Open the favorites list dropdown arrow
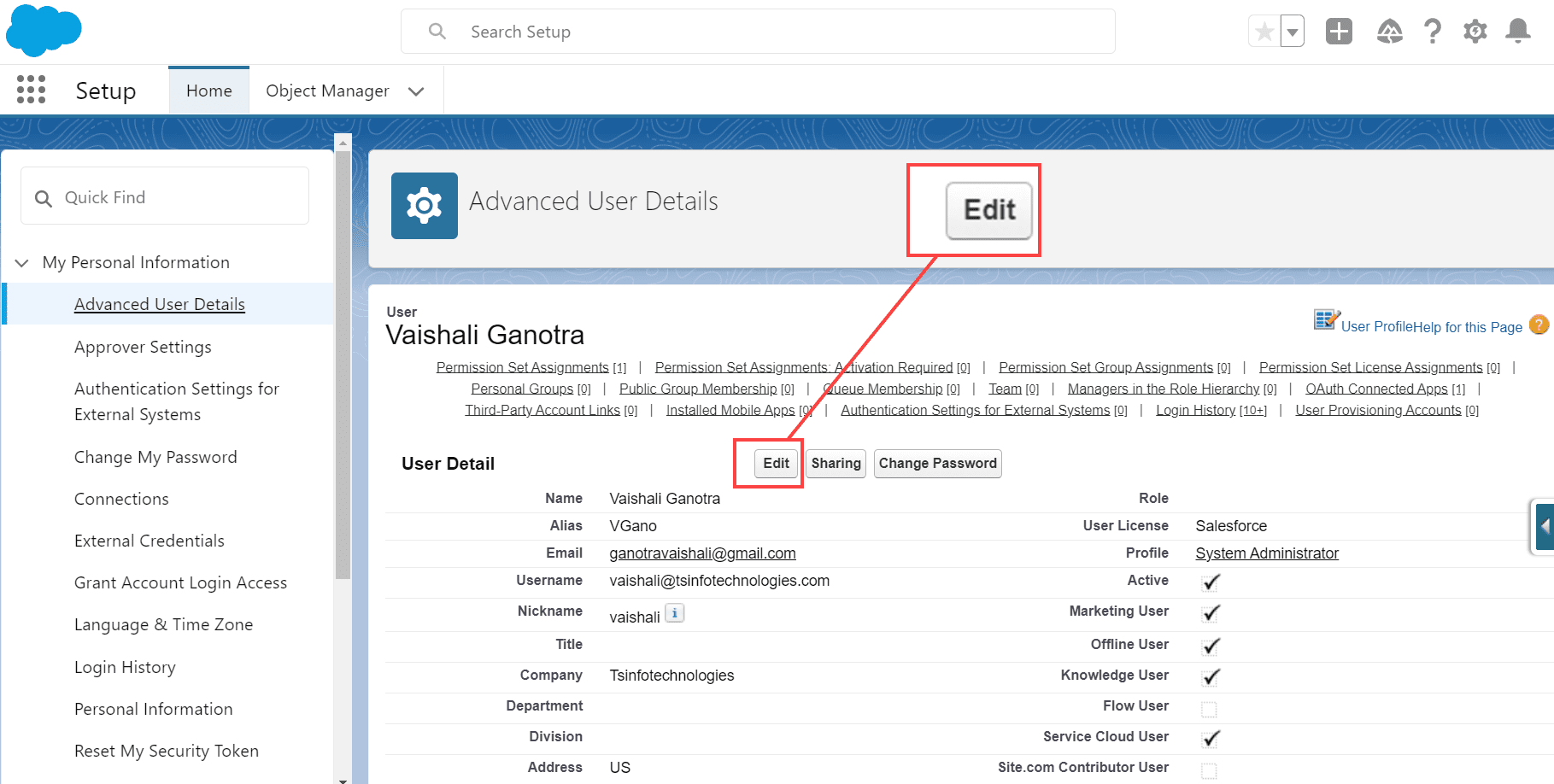The image size is (1554, 784). point(1293,32)
